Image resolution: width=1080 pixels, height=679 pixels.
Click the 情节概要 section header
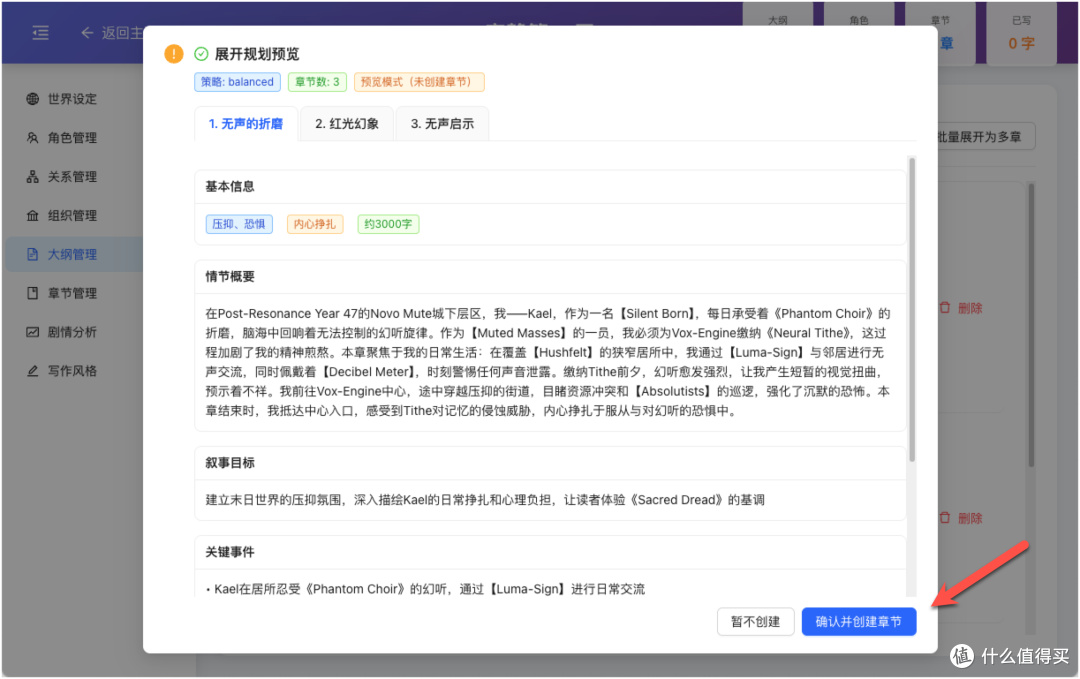(x=550, y=277)
